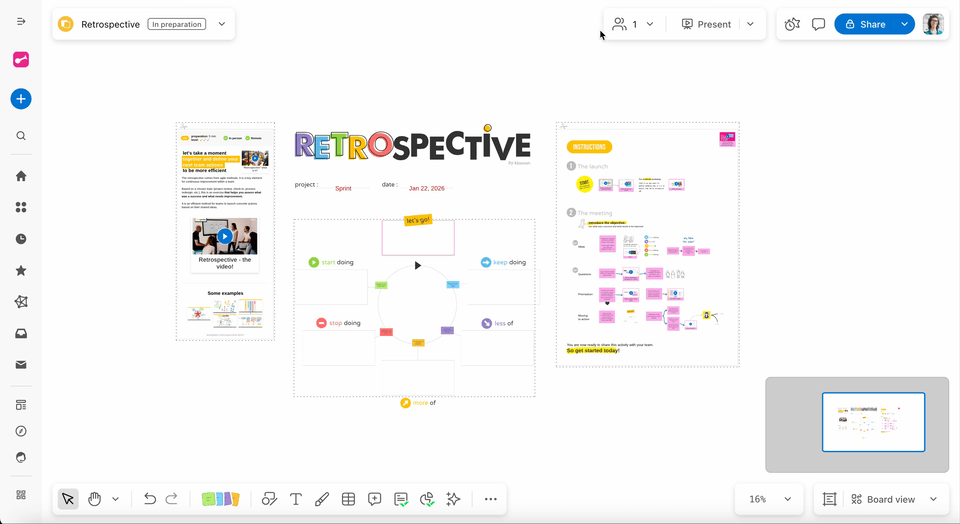Open favorites star icon
This screenshot has height=524, width=960.
(21, 271)
